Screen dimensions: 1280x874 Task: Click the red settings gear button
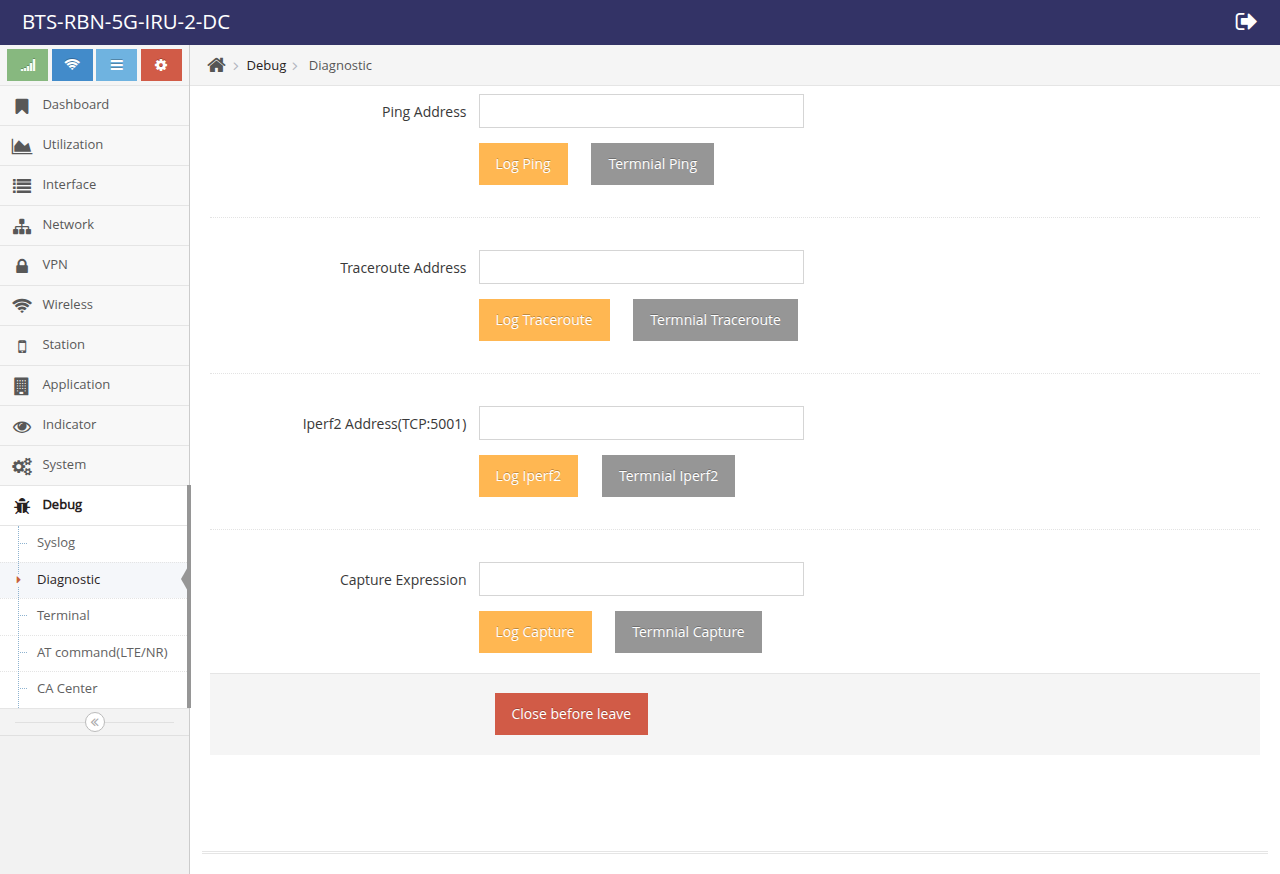(x=161, y=65)
